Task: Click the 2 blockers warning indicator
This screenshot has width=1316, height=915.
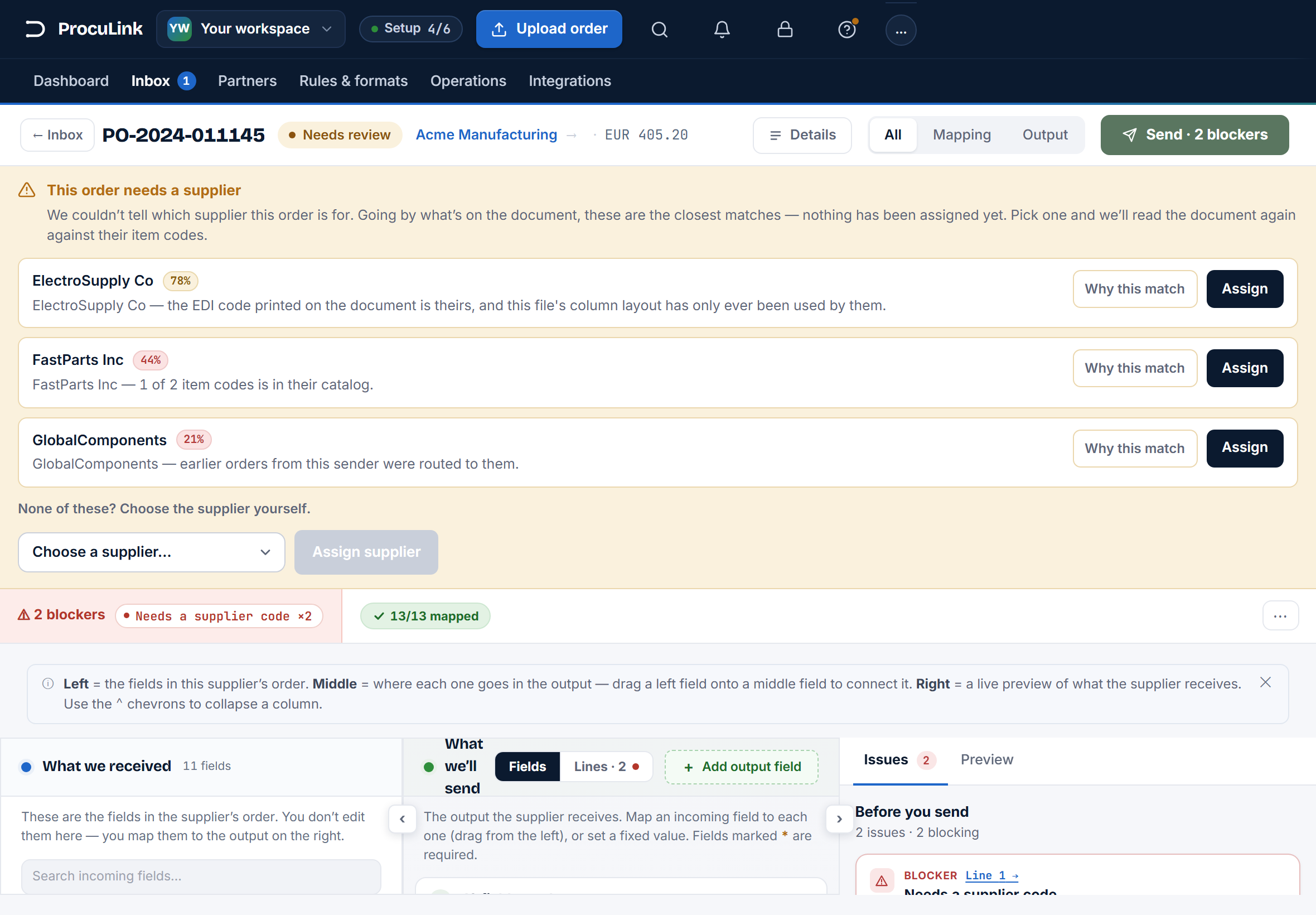Action: pos(61,615)
